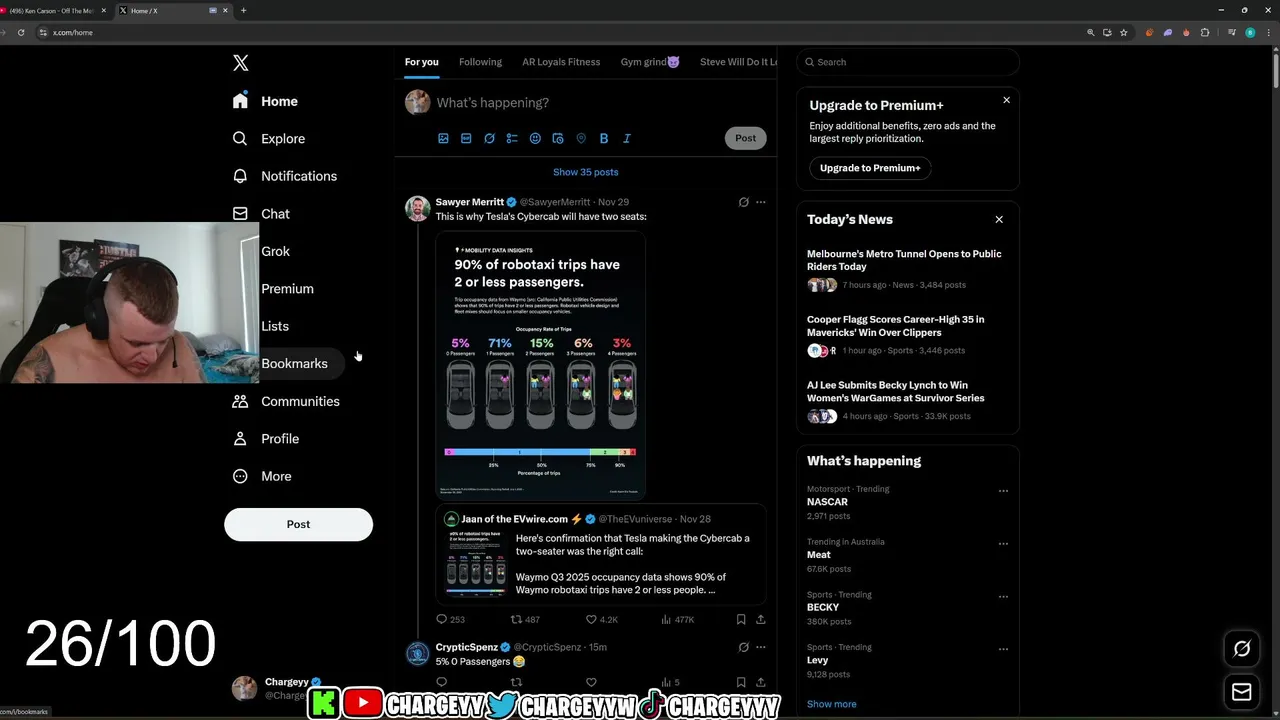The image size is (1280, 720).
Task: Open the browser extensions puzzle icon
Action: (x=1204, y=32)
